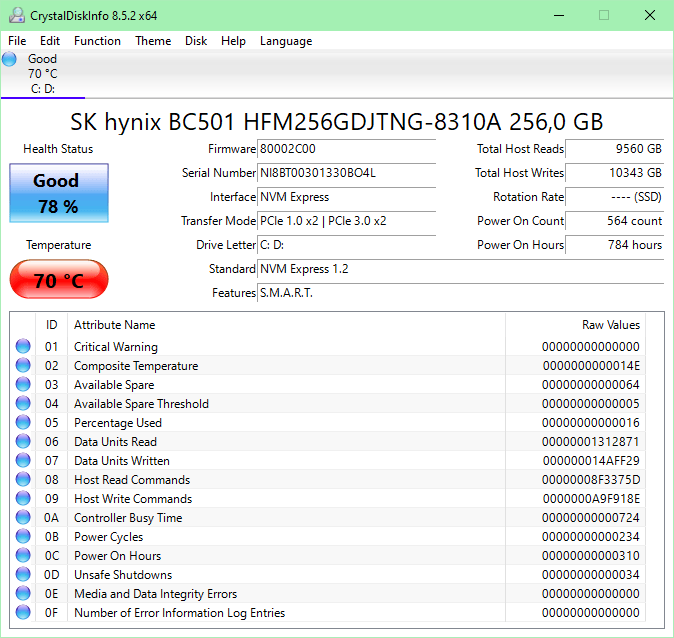Click the status orb for Power Cycles
674x638 pixels.
tap(23, 536)
